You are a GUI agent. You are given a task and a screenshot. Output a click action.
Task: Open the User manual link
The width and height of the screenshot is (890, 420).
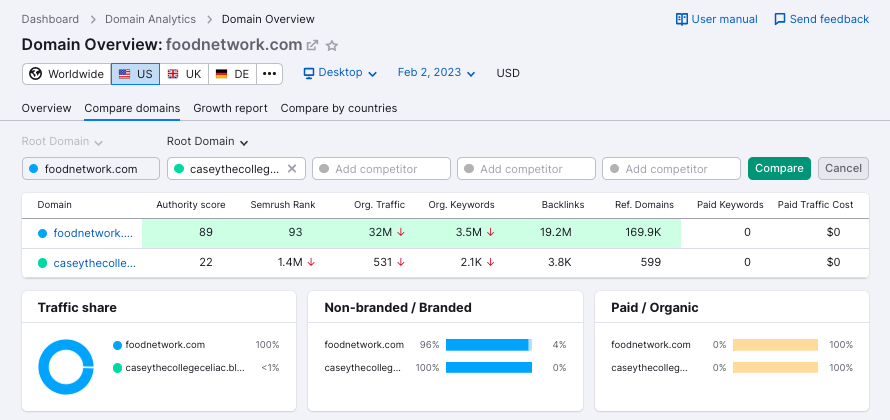[717, 19]
